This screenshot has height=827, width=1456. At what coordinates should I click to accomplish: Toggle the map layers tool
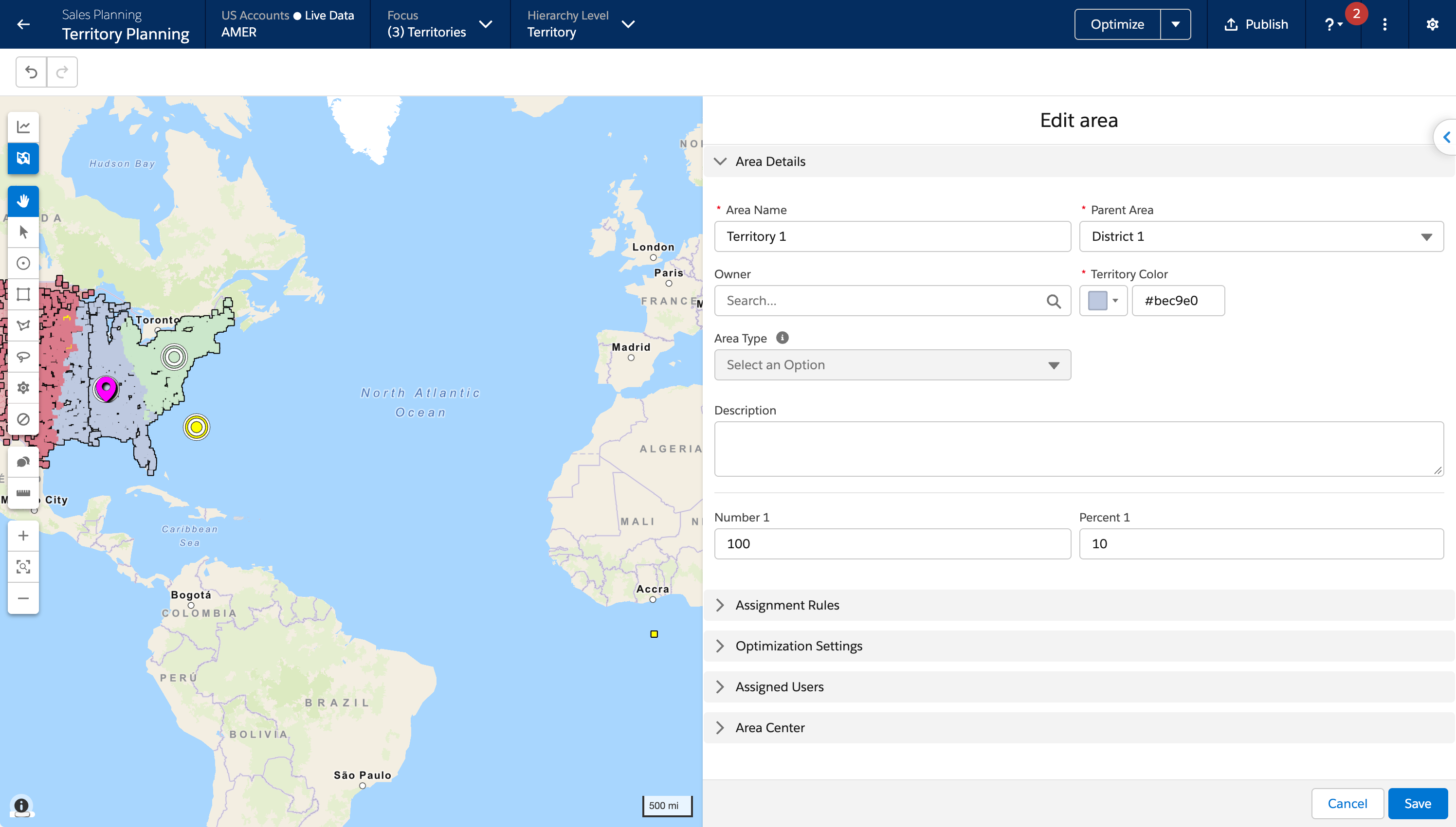click(23, 158)
